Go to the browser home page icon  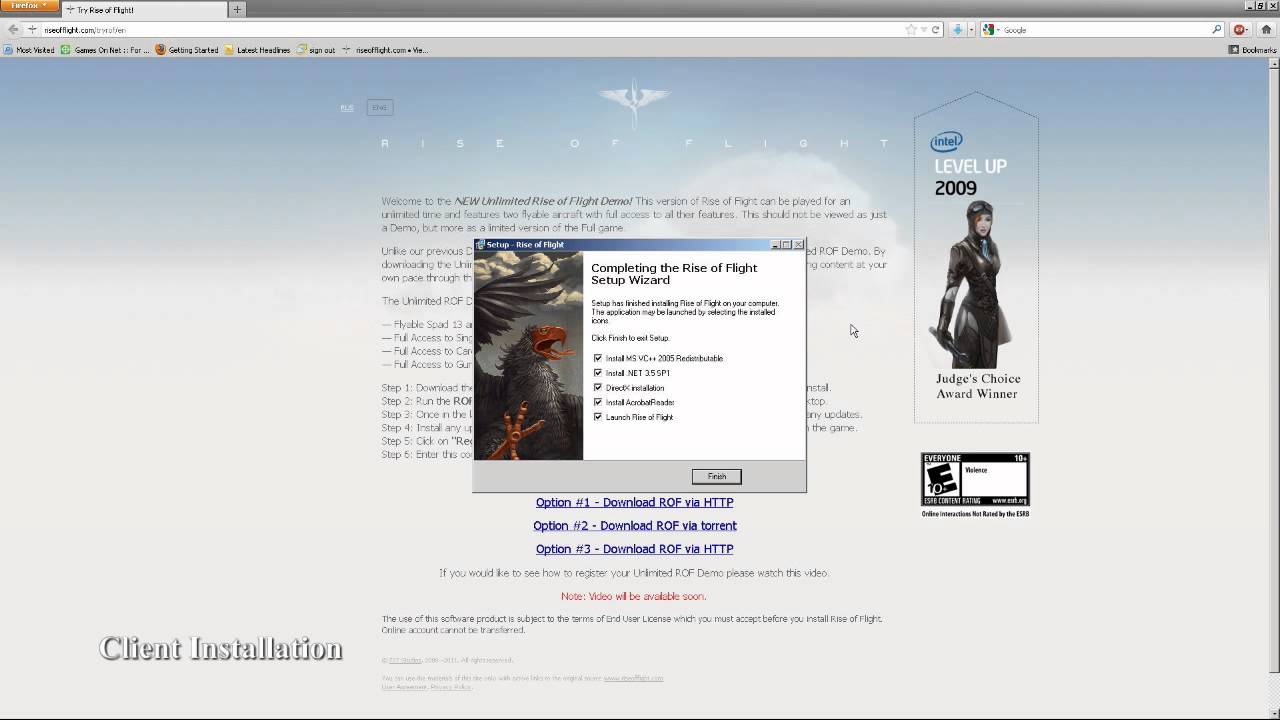1266,30
